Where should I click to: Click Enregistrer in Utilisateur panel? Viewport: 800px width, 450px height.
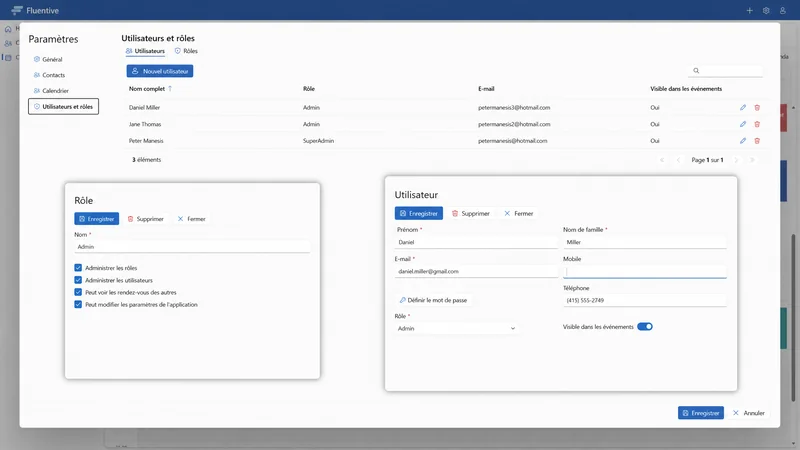(x=419, y=213)
